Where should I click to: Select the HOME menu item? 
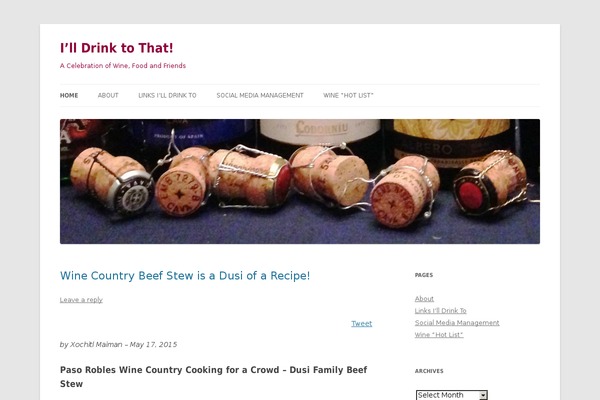point(69,95)
